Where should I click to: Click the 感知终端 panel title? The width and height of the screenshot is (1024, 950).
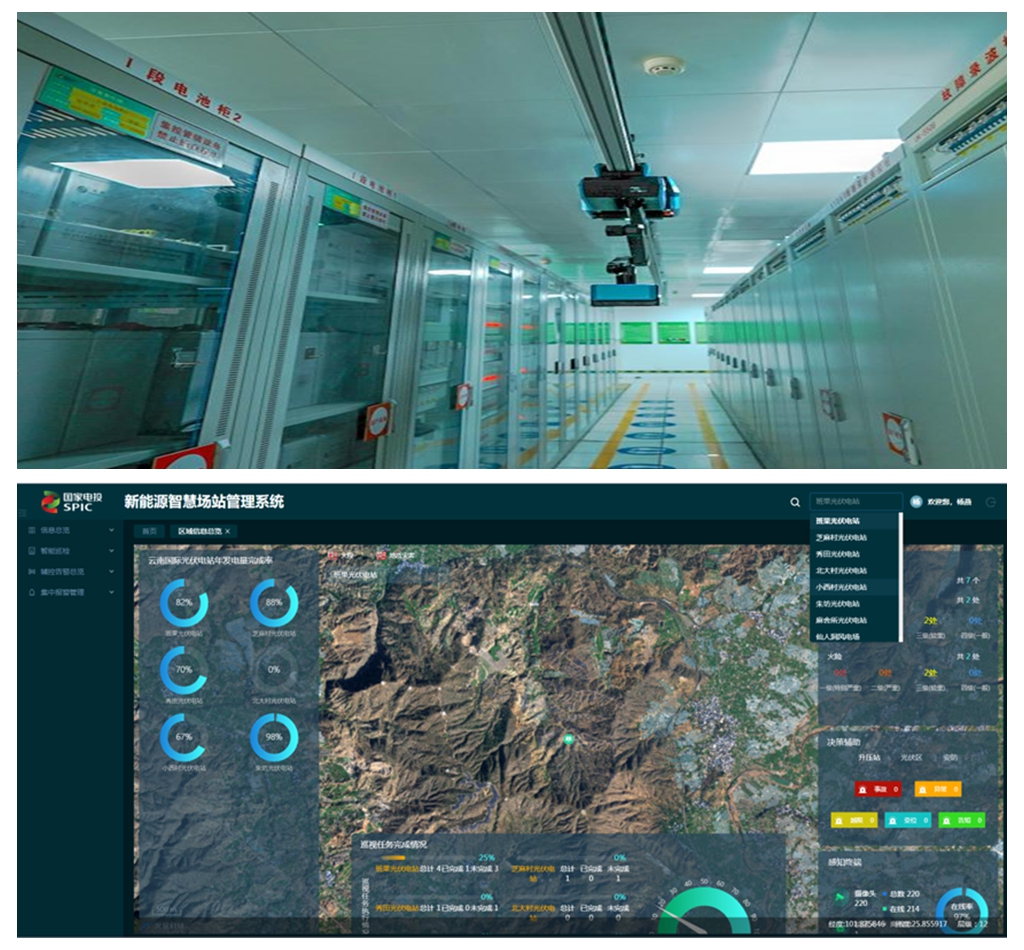(x=844, y=863)
